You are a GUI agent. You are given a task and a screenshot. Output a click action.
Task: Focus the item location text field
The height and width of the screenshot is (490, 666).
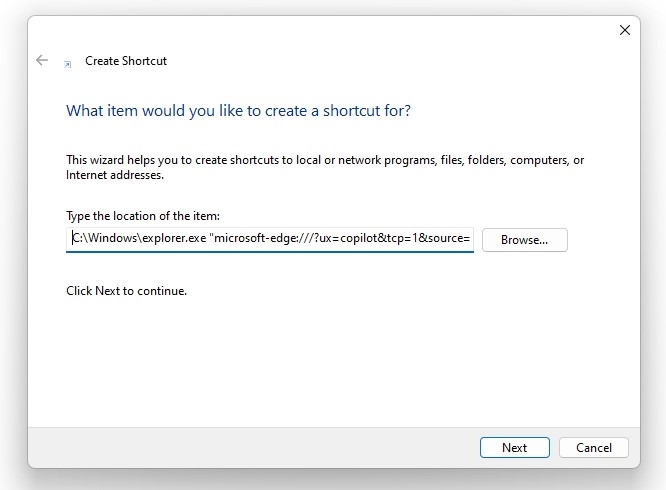[x=270, y=239]
